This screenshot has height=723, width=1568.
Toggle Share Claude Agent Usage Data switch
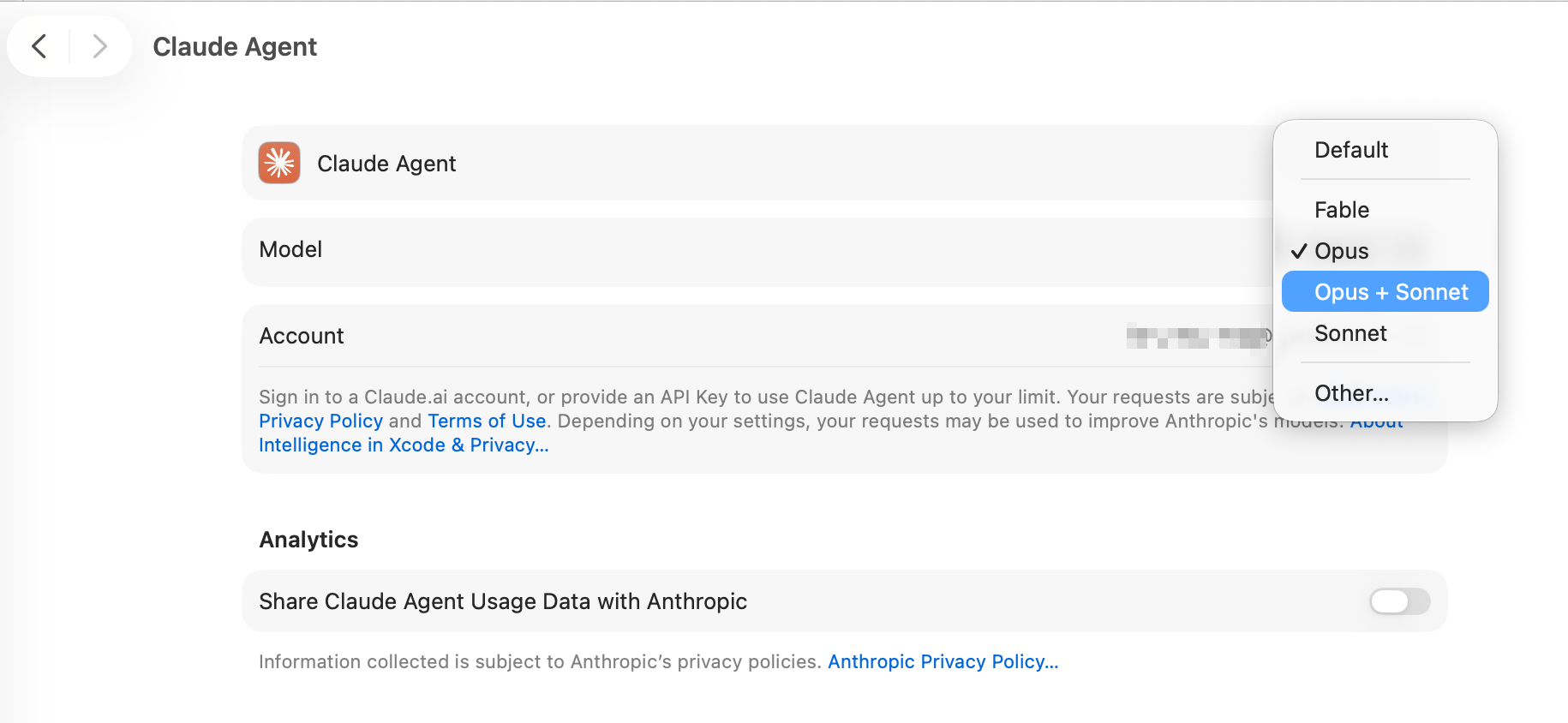click(1399, 601)
